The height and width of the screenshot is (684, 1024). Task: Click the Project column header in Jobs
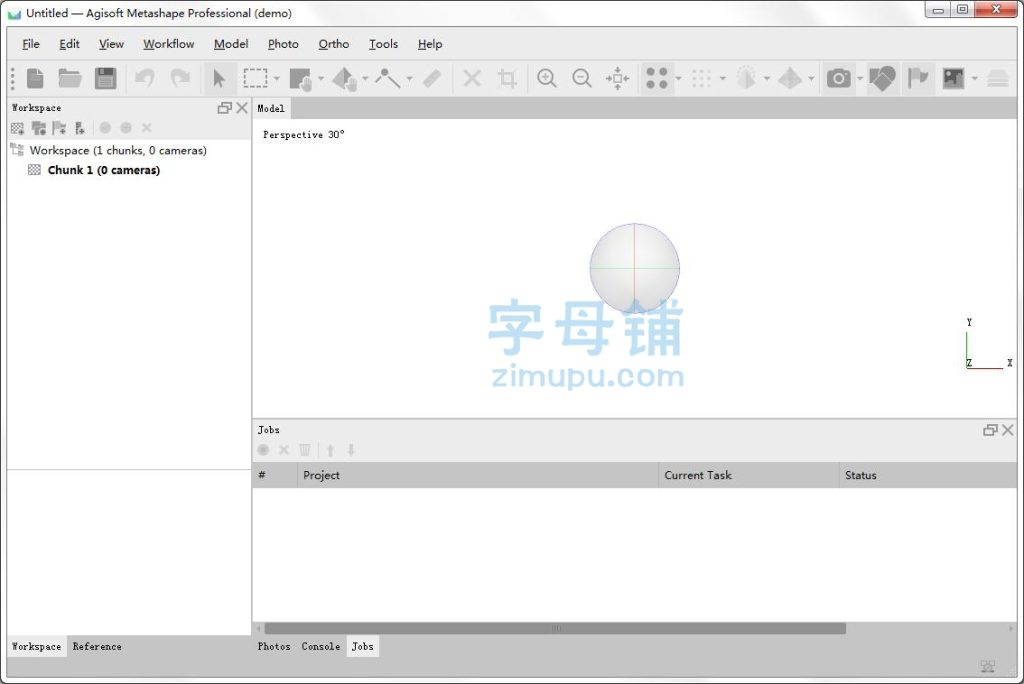point(477,475)
